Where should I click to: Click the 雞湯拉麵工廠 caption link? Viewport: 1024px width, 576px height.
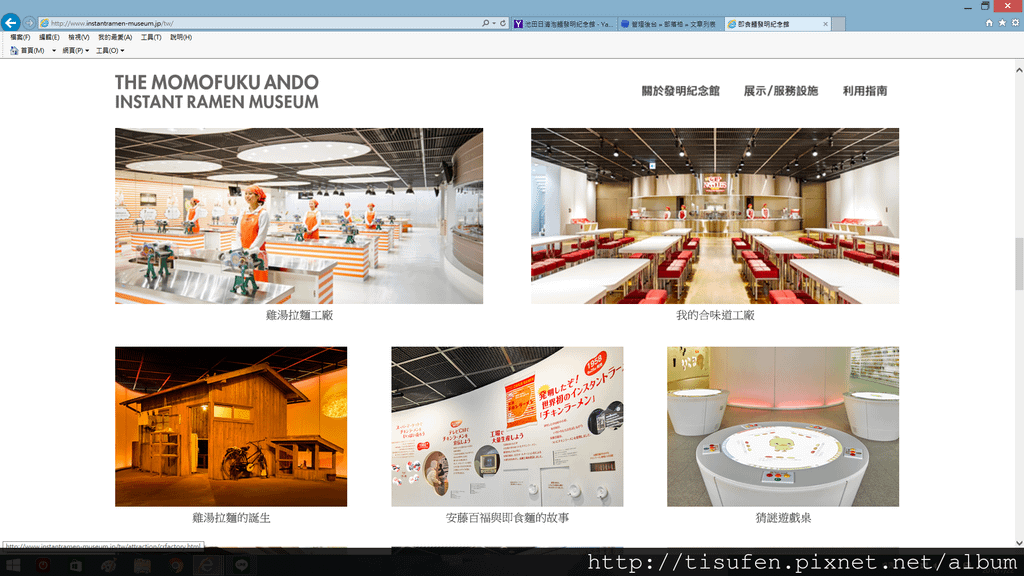[x=299, y=315]
